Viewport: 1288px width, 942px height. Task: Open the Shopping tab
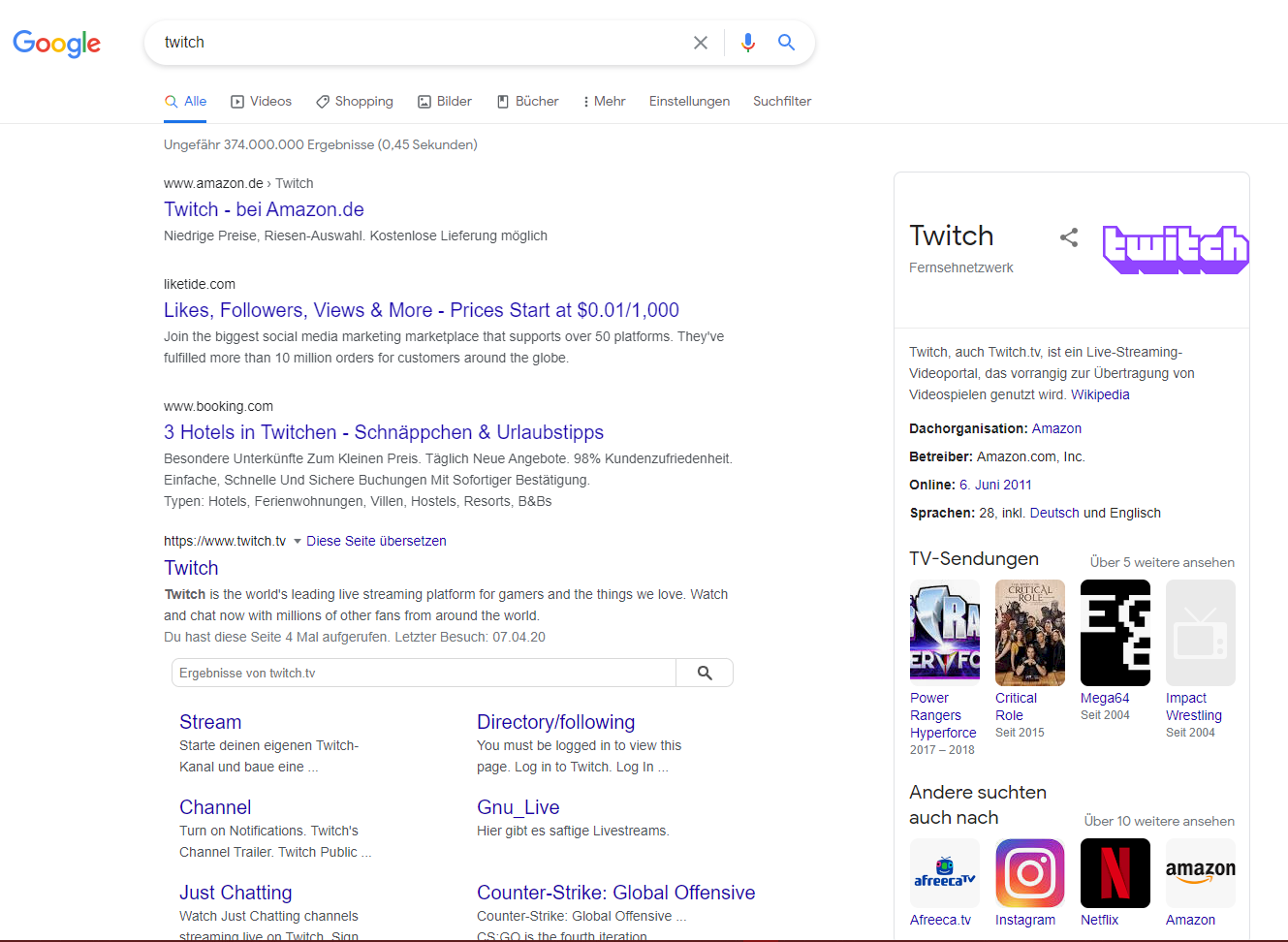355,101
